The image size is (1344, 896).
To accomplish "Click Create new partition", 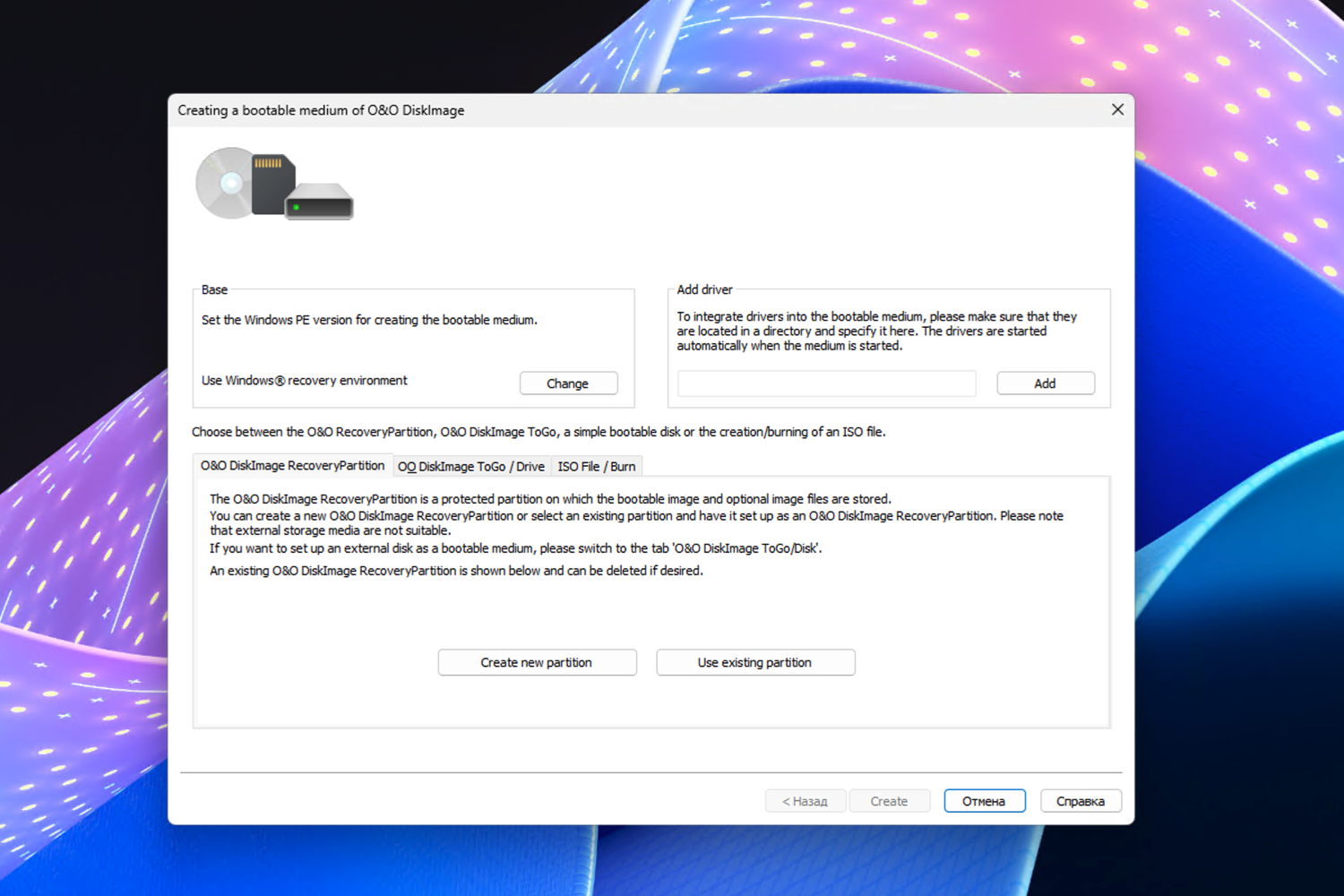I will coord(537,663).
